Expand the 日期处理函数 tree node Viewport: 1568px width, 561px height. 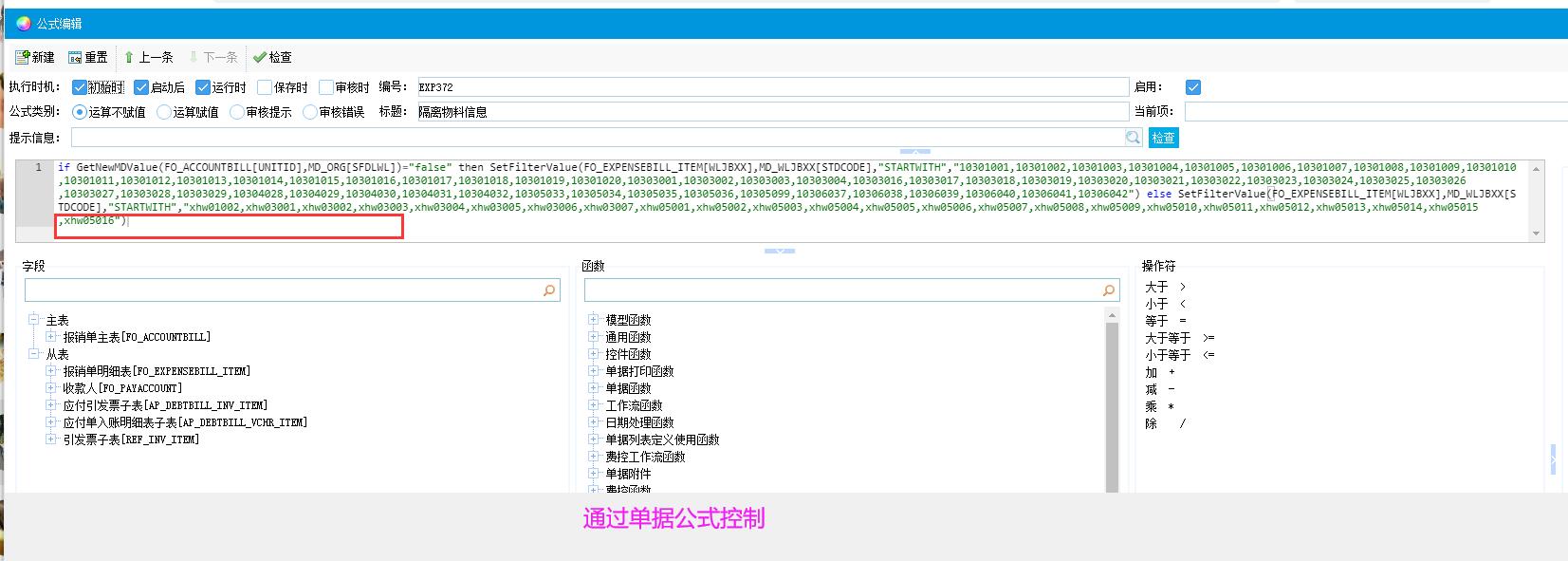tap(594, 422)
